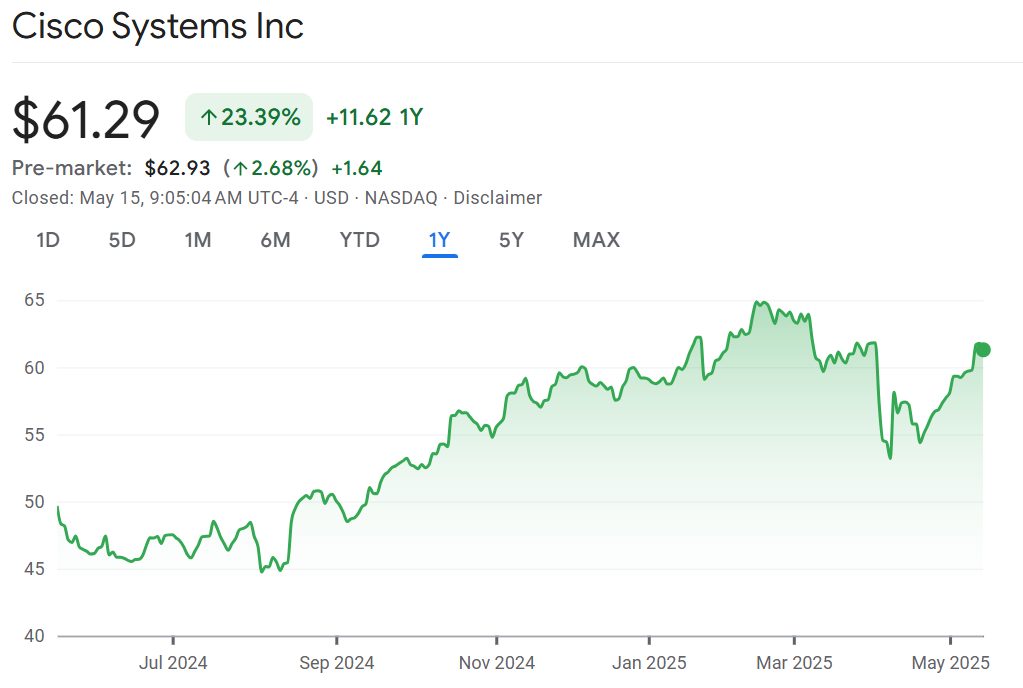The width and height of the screenshot is (1023, 688).
Task: Click the green up arrow in the 23.39% badge
Action: (x=208, y=118)
